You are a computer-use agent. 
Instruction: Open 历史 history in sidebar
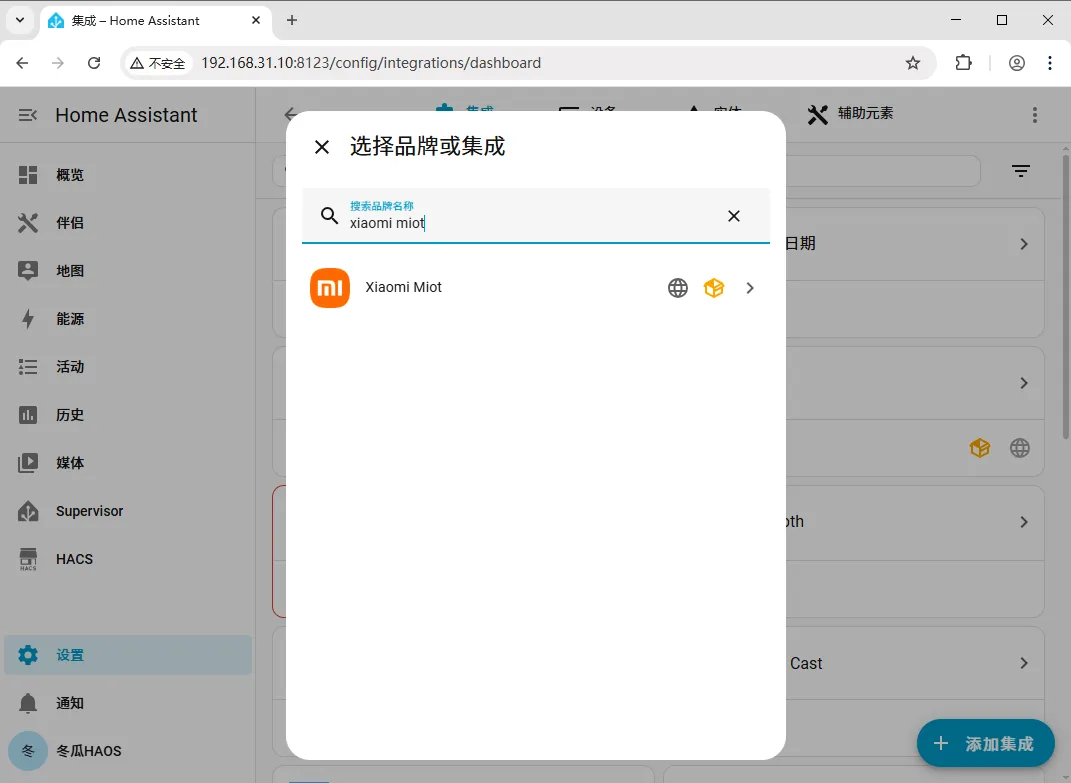[128, 415]
